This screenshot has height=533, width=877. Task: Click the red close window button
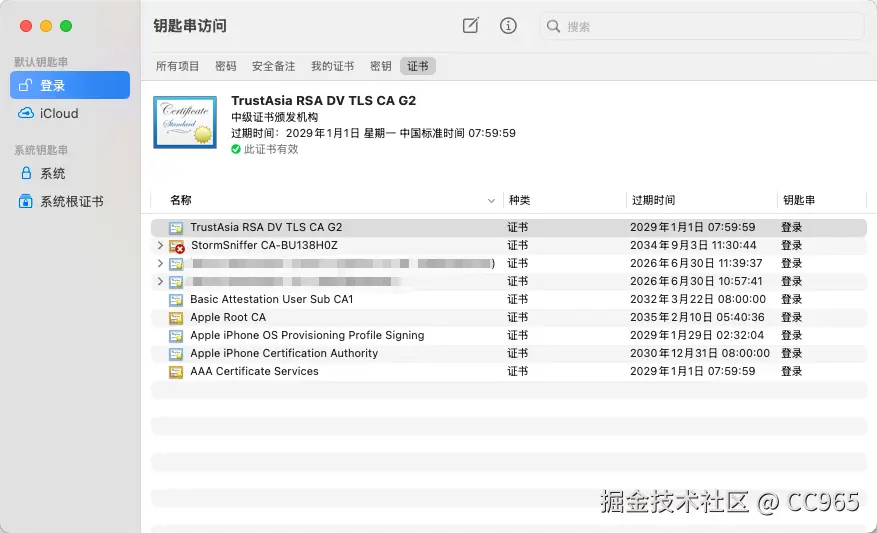[26, 26]
